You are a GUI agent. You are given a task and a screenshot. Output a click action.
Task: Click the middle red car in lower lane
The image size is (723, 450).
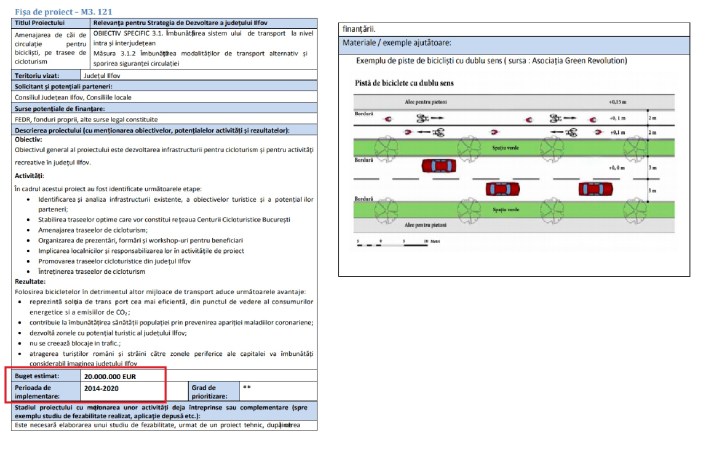click(x=503, y=189)
